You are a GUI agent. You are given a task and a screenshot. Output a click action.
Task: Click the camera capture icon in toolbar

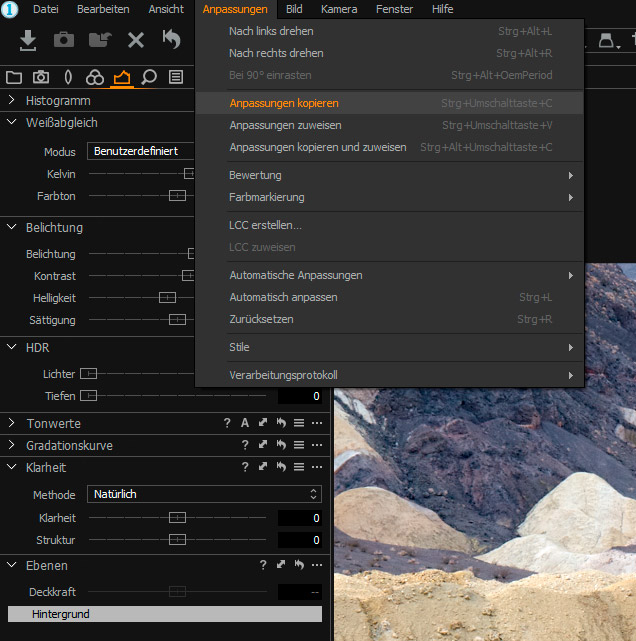pos(64,40)
